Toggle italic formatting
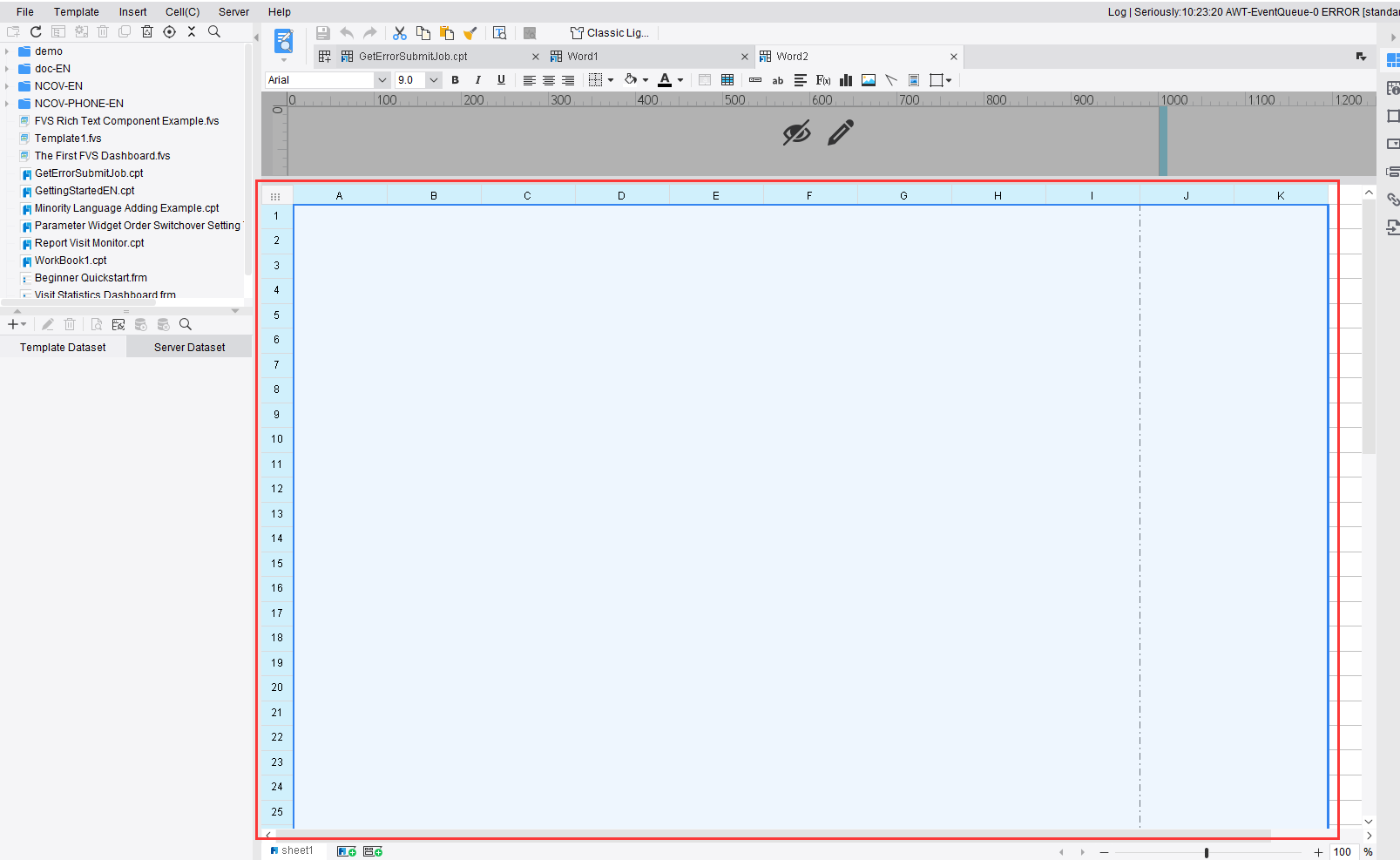 [x=477, y=79]
